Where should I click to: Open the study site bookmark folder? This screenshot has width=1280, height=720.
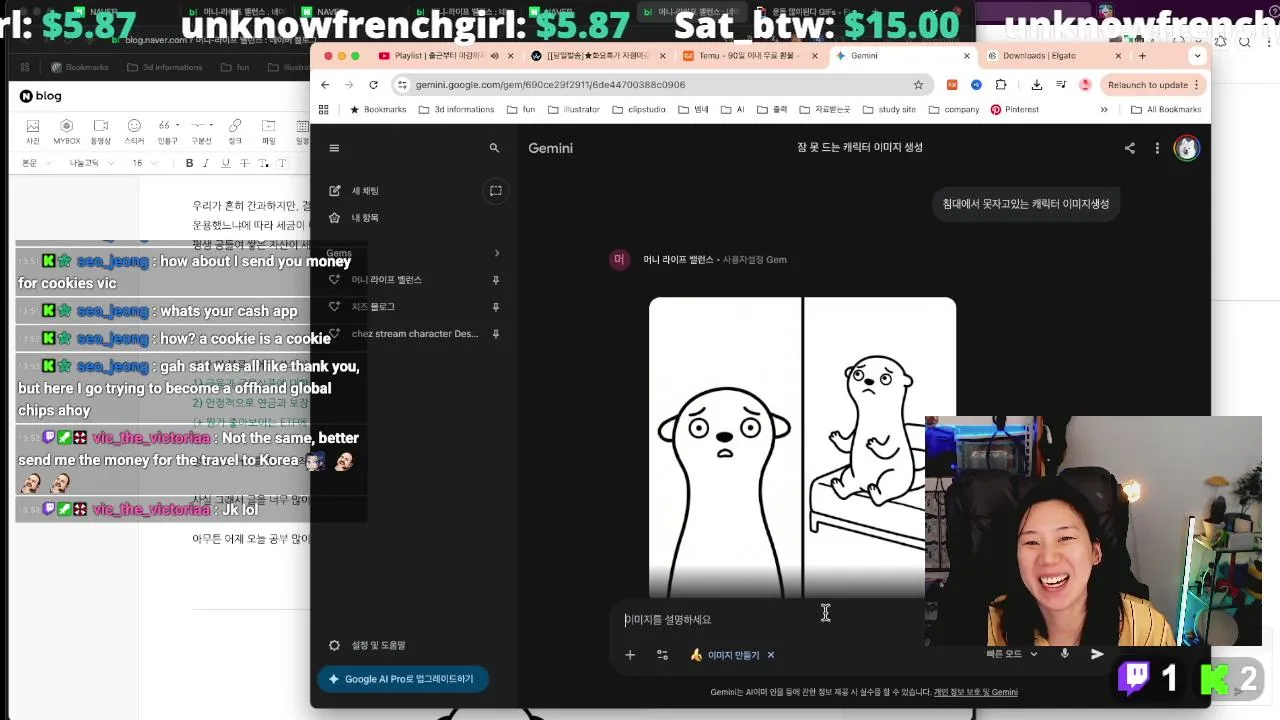point(888,110)
